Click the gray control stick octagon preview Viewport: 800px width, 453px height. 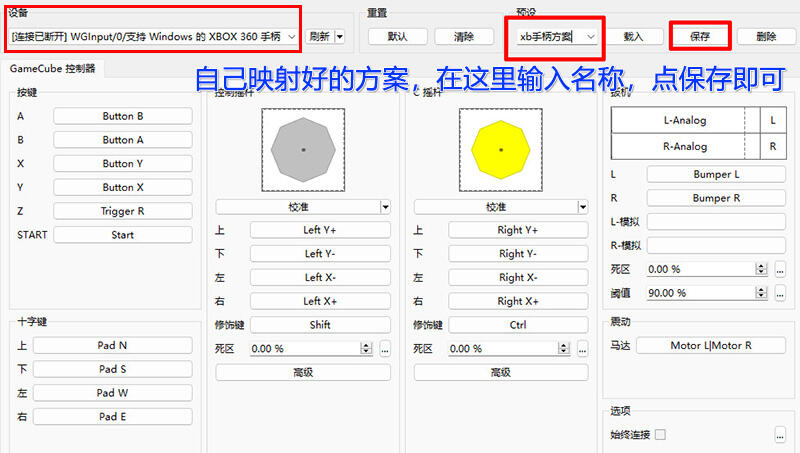click(303, 150)
